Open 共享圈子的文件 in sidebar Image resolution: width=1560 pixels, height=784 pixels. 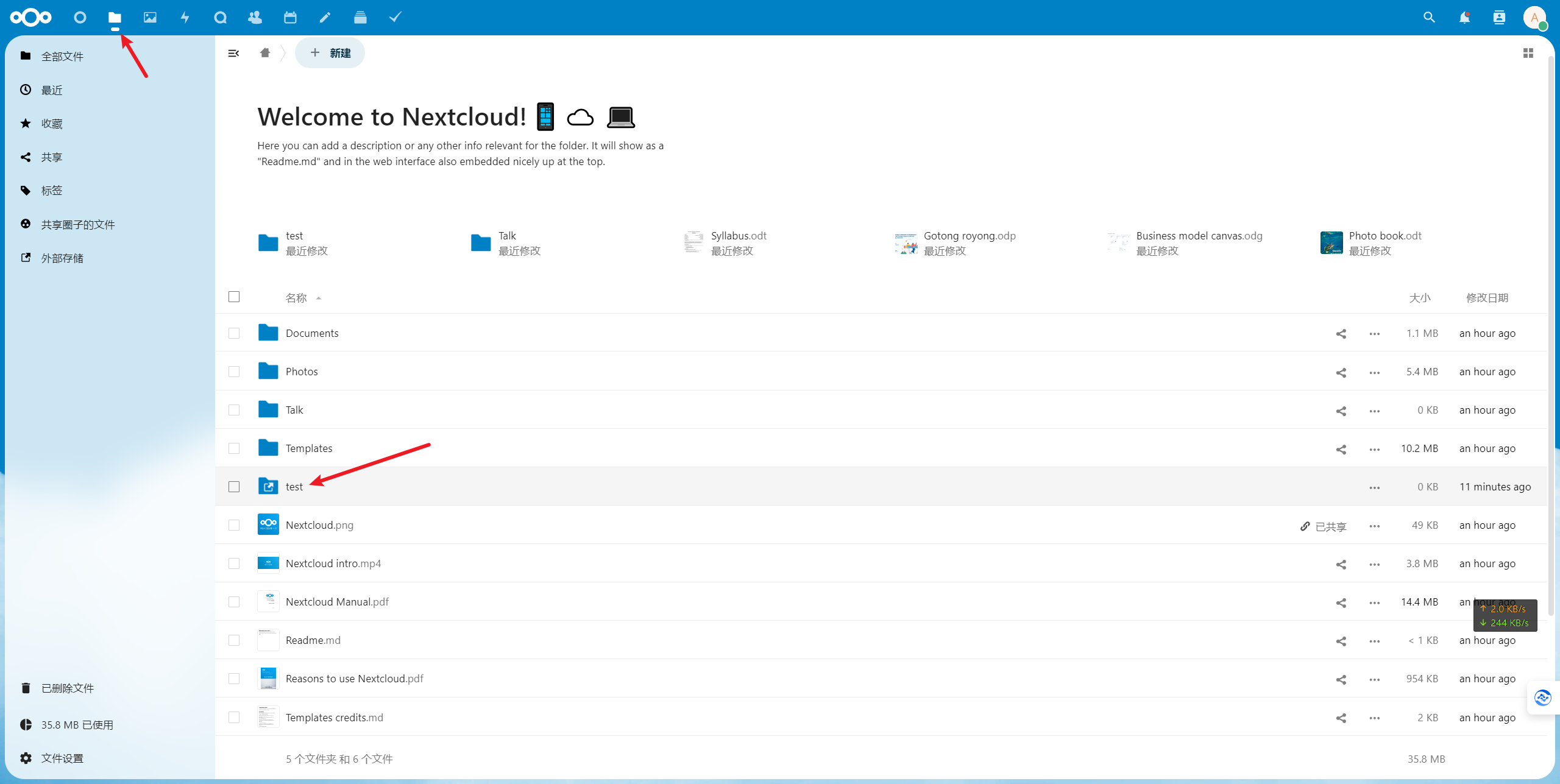78,225
